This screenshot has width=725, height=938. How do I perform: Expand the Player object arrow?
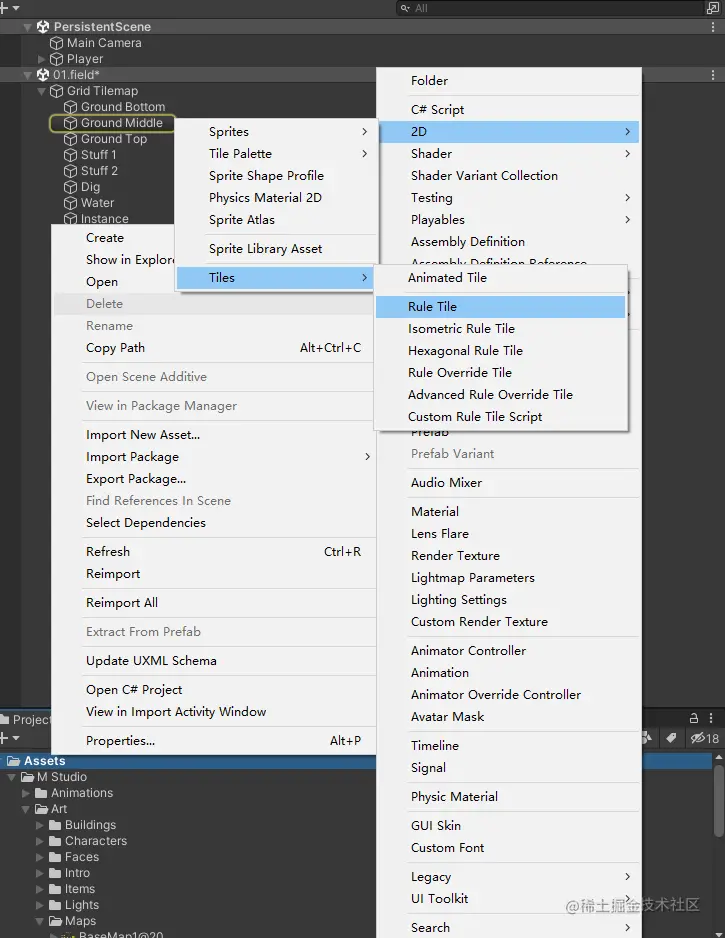(x=41, y=59)
